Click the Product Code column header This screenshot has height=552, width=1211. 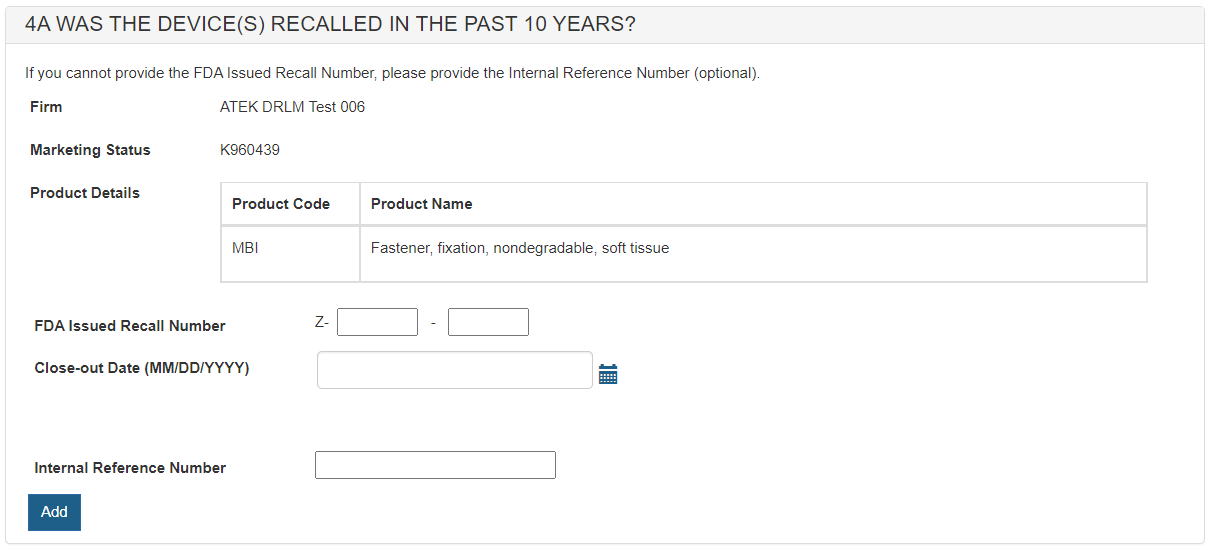[x=281, y=204]
